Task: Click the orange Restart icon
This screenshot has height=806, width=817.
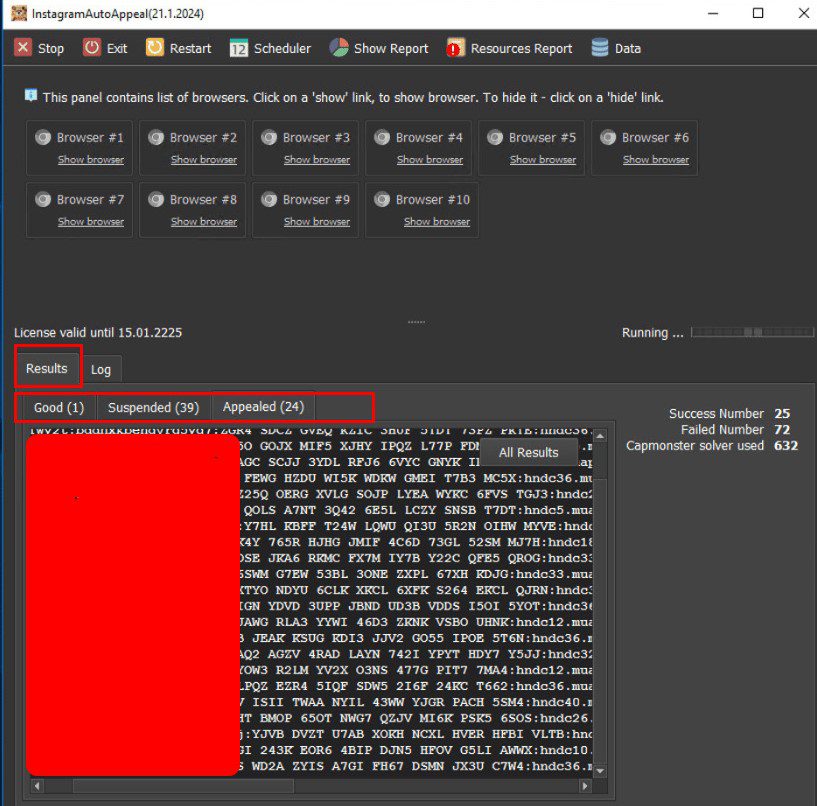Action: coord(155,47)
